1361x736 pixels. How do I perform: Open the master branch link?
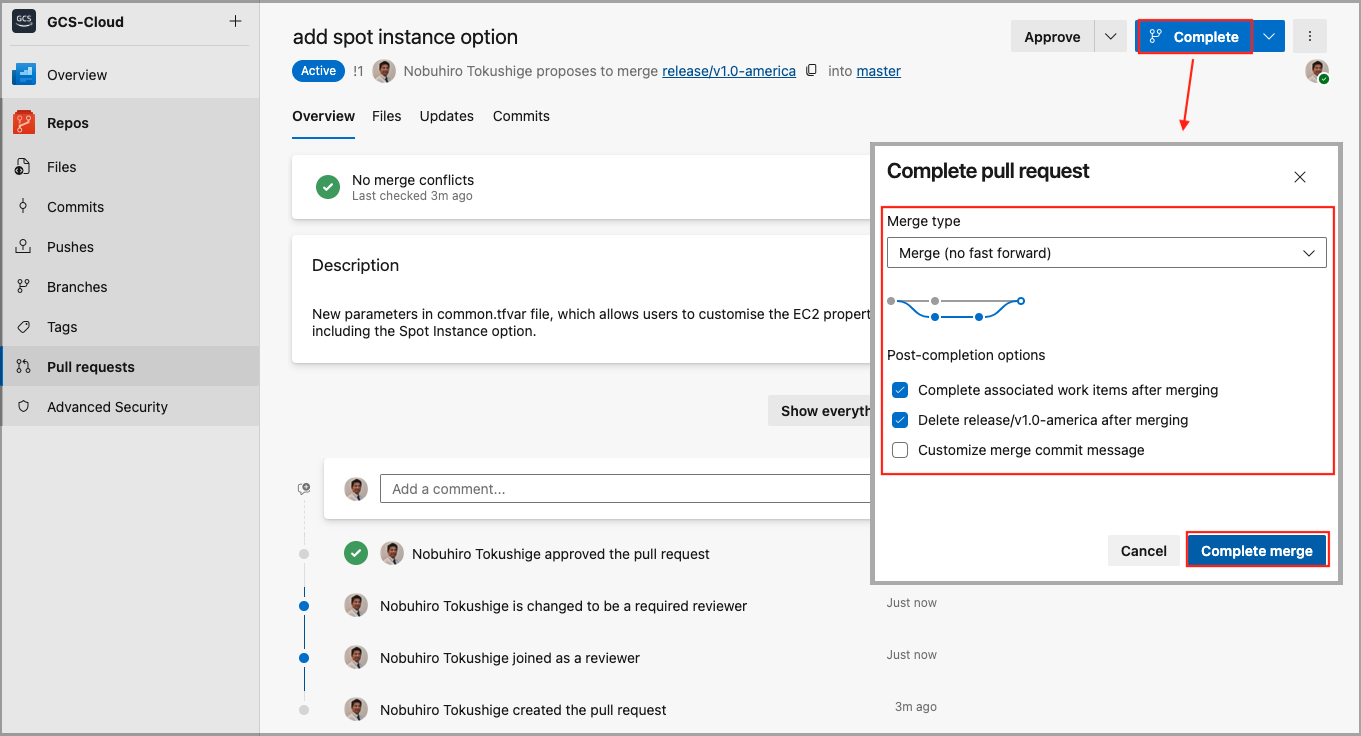coord(878,71)
